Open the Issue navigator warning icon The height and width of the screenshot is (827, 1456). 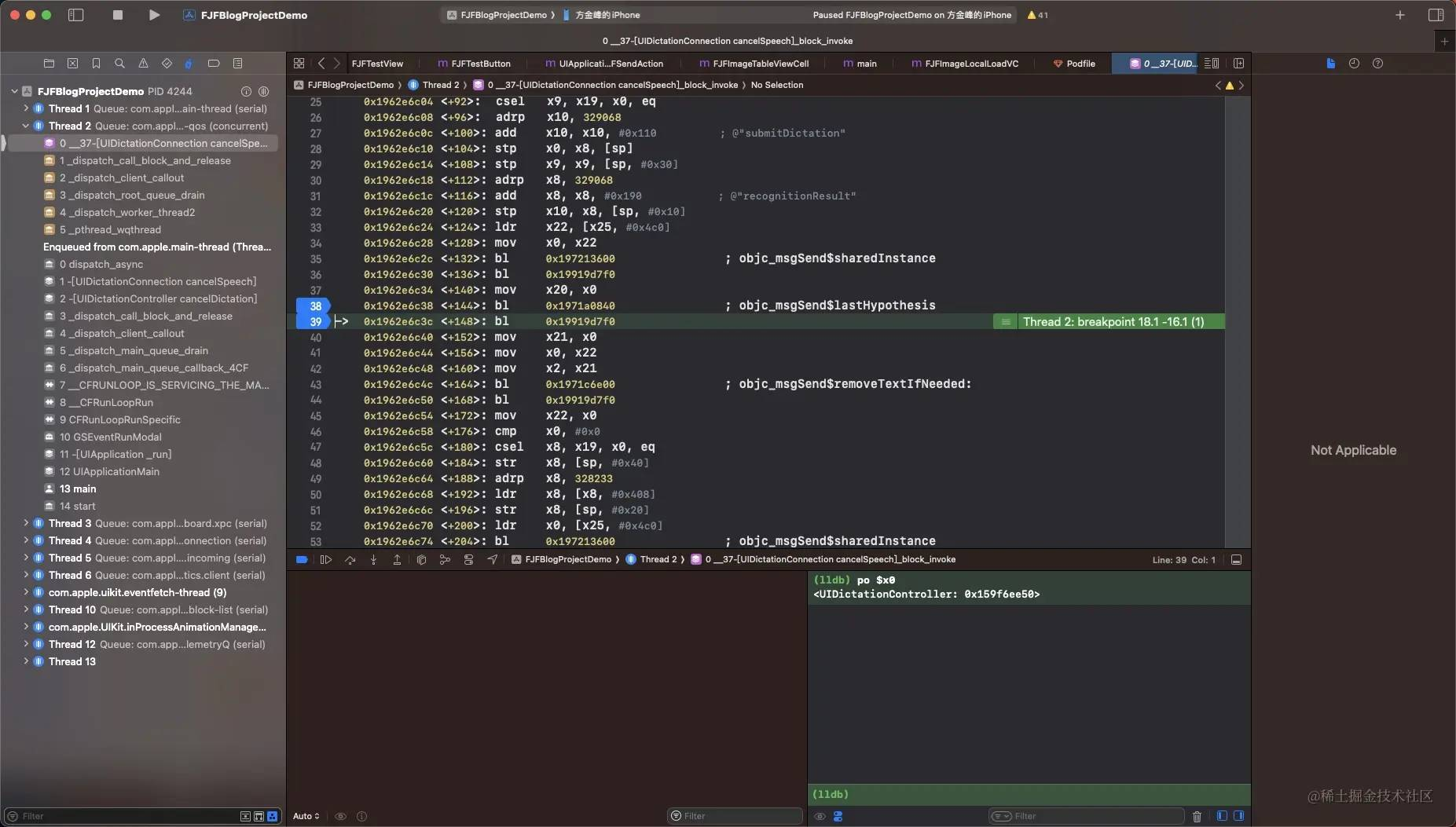pyautogui.click(x=143, y=63)
